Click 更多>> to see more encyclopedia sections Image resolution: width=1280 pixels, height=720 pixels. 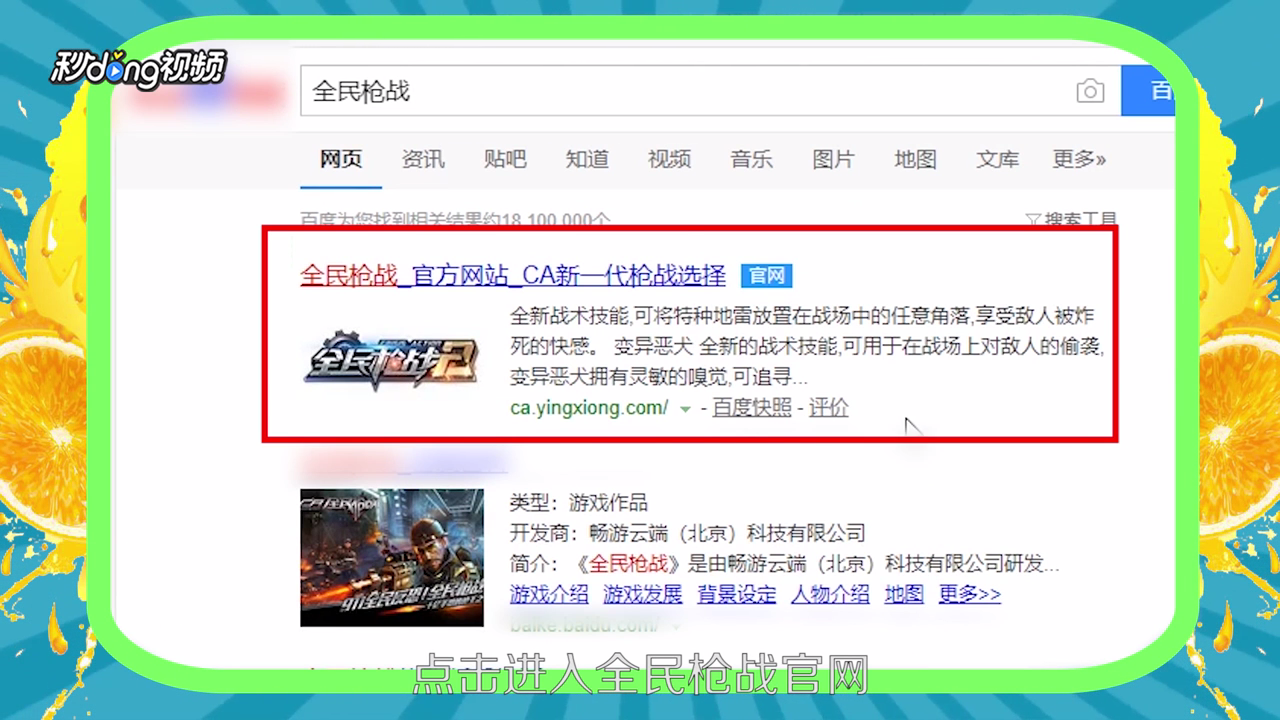coord(966,594)
